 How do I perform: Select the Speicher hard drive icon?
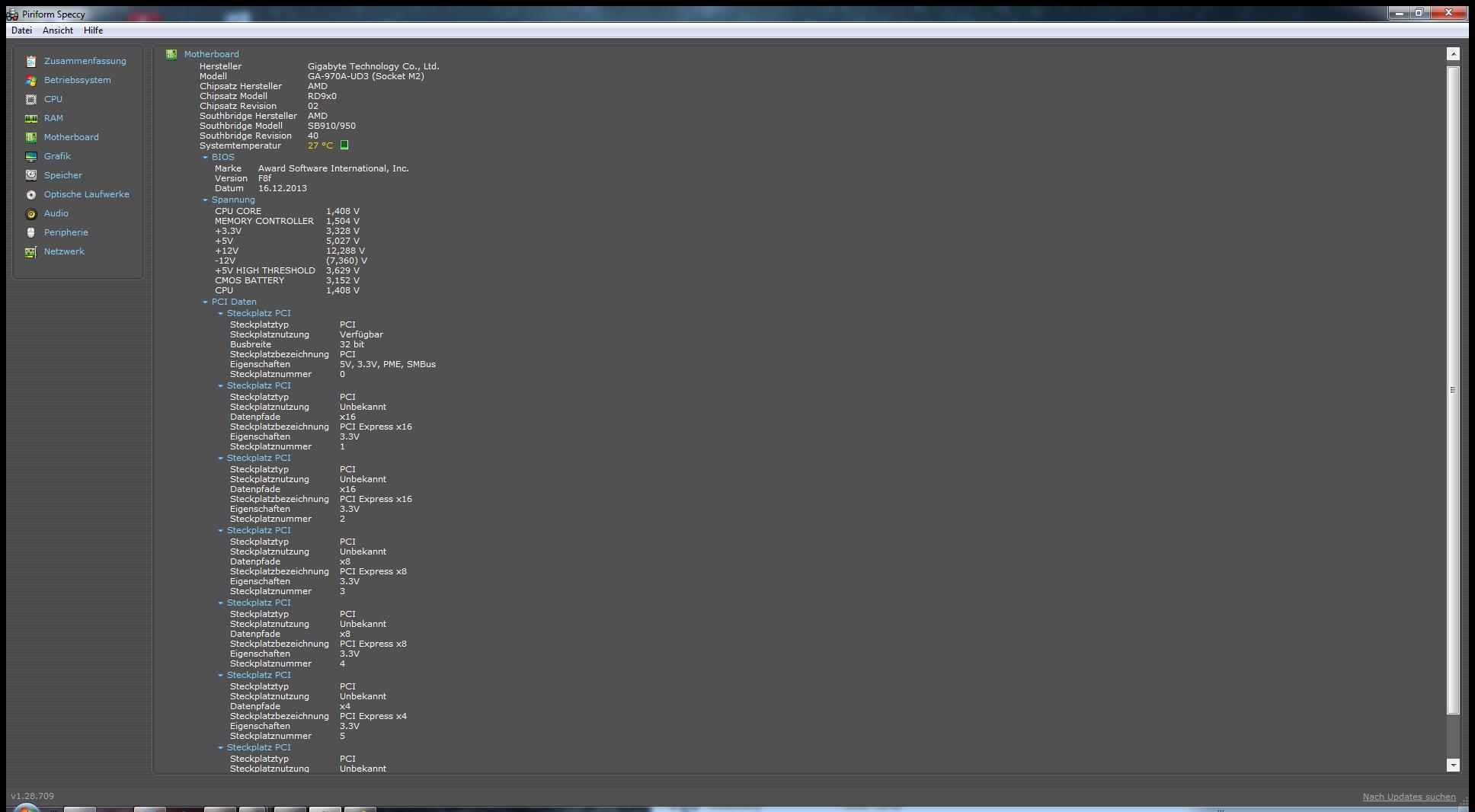[31, 175]
